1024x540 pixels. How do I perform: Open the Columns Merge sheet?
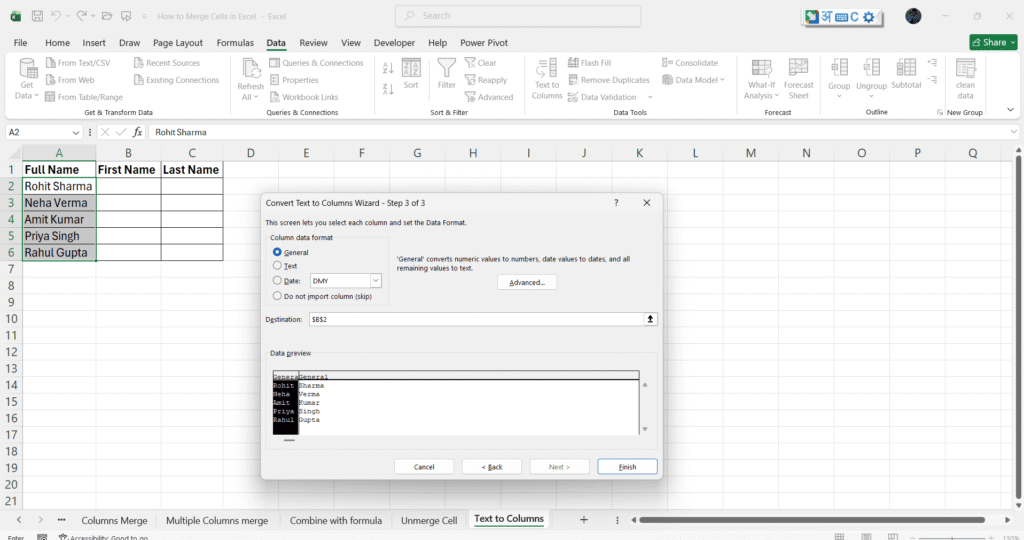click(114, 520)
